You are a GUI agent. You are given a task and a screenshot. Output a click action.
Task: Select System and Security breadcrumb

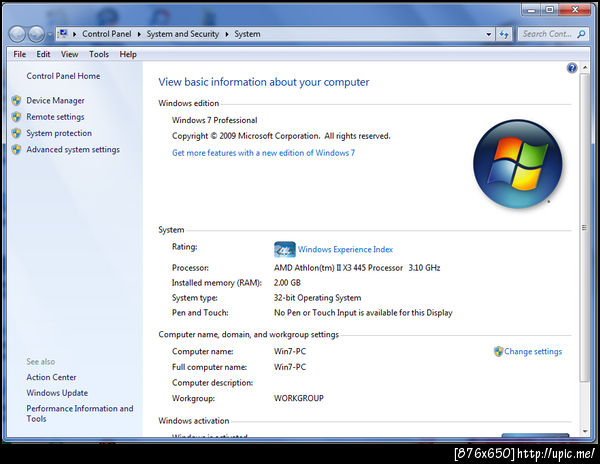[183, 34]
